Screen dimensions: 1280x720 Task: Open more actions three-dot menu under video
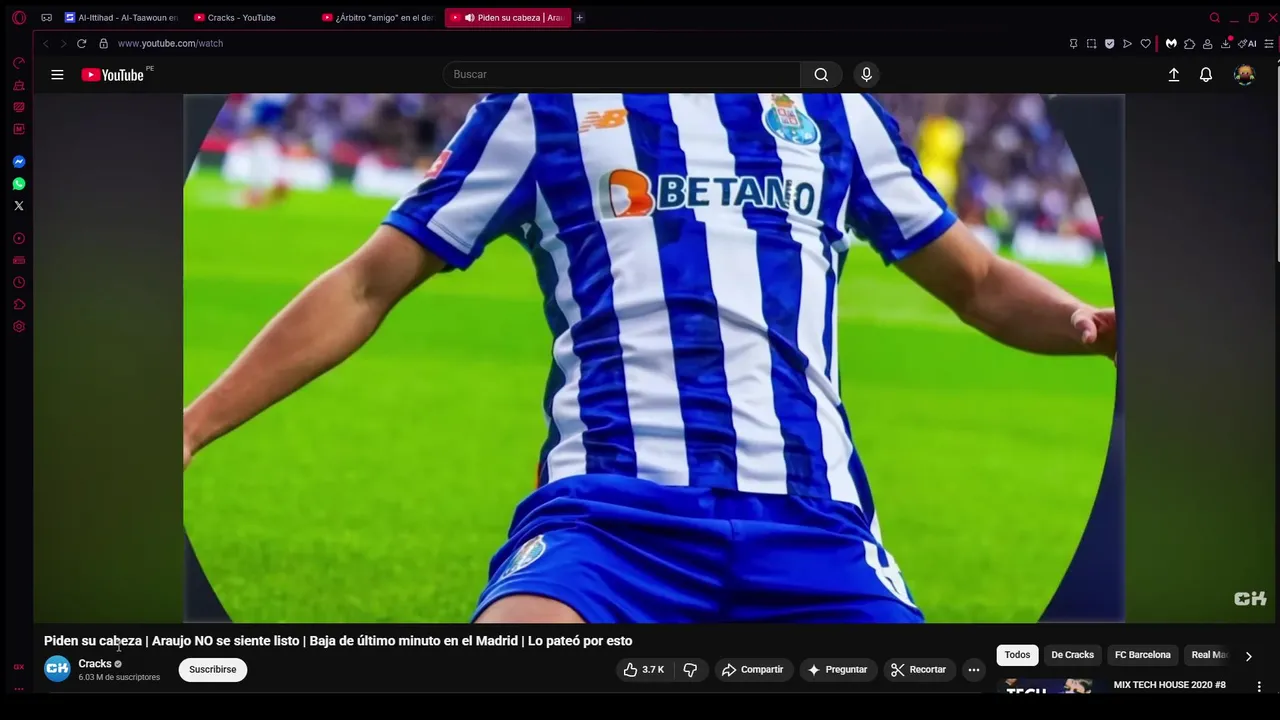click(x=973, y=670)
